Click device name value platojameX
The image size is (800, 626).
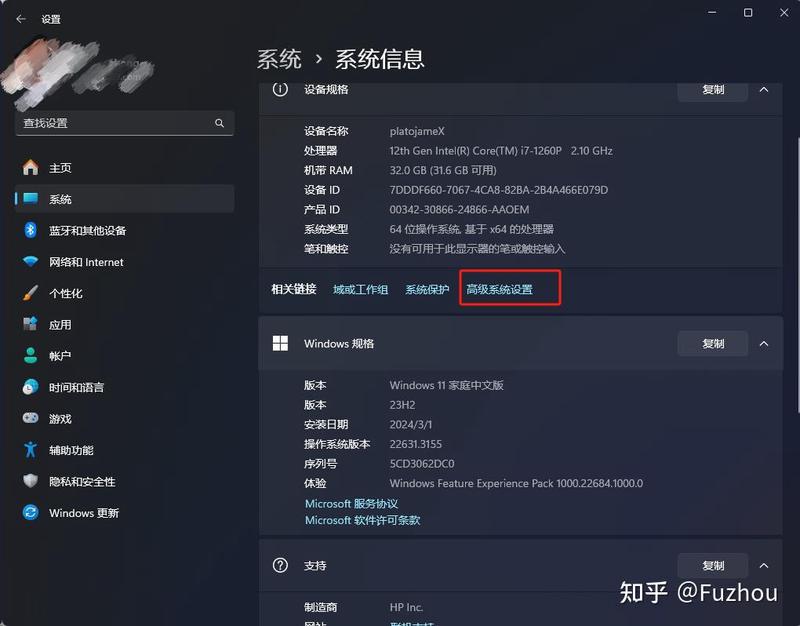tap(417, 131)
